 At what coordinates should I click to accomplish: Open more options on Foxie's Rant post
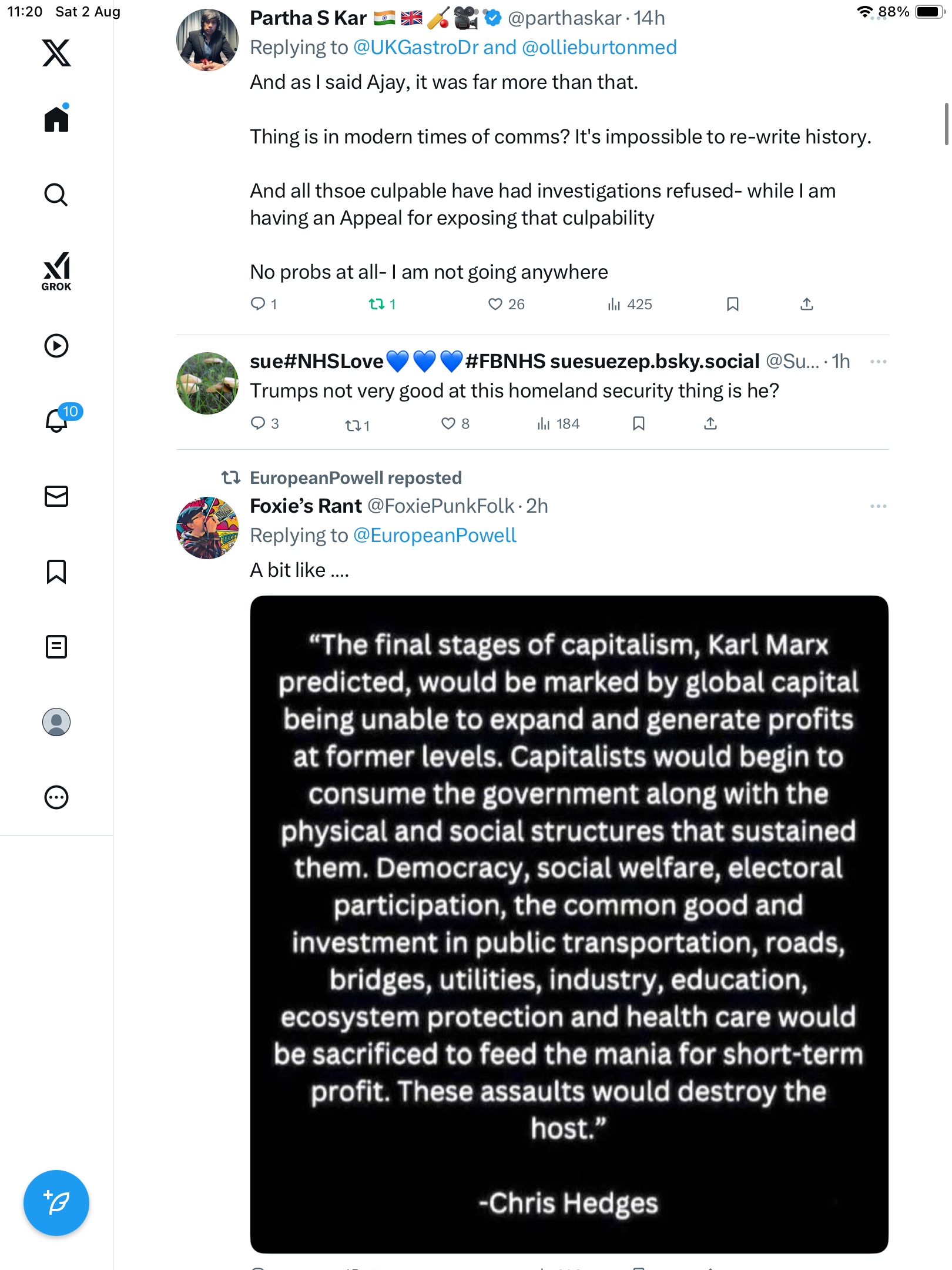click(x=878, y=506)
